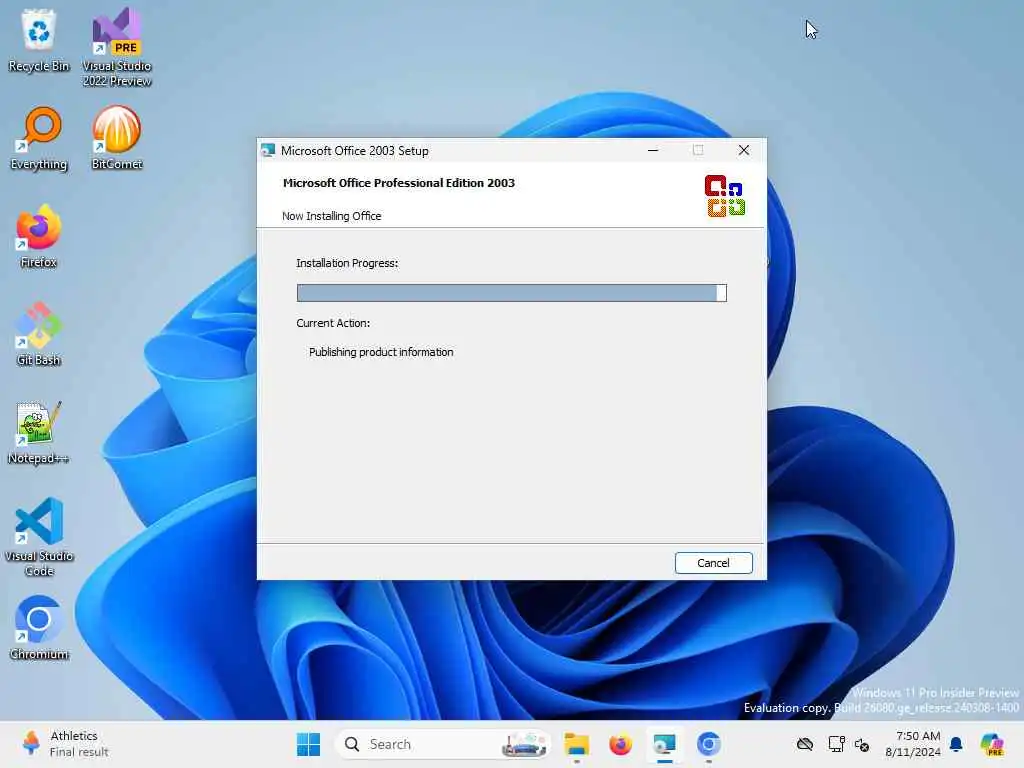Cancel the Office 2003 installation
The width and height of the screenshot is (1024, 768).
coord(713,563)
